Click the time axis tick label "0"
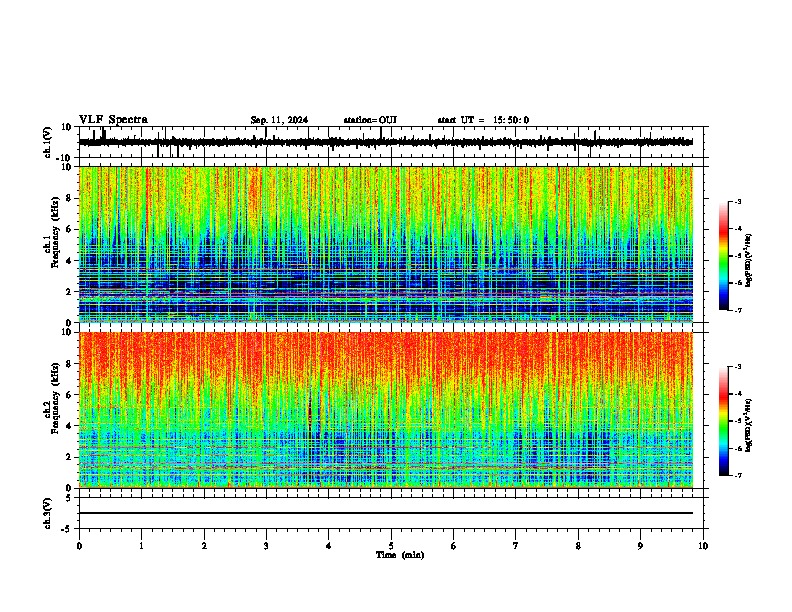This screenshot has width=792, height=612. pyautogui.click(x=79, y=546)
